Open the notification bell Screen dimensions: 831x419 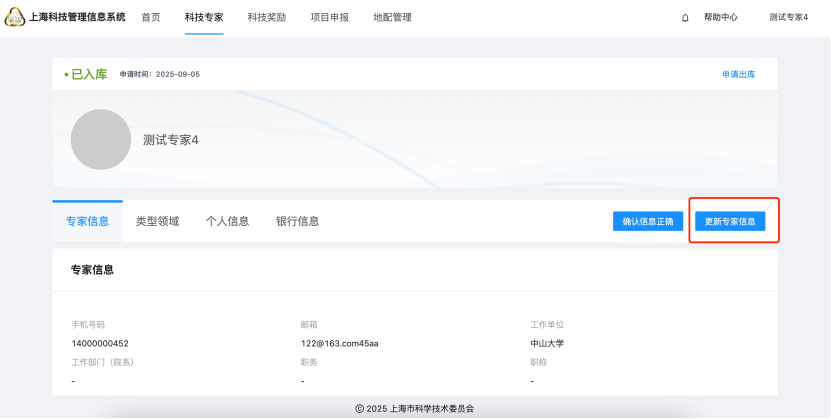(685, 18)
